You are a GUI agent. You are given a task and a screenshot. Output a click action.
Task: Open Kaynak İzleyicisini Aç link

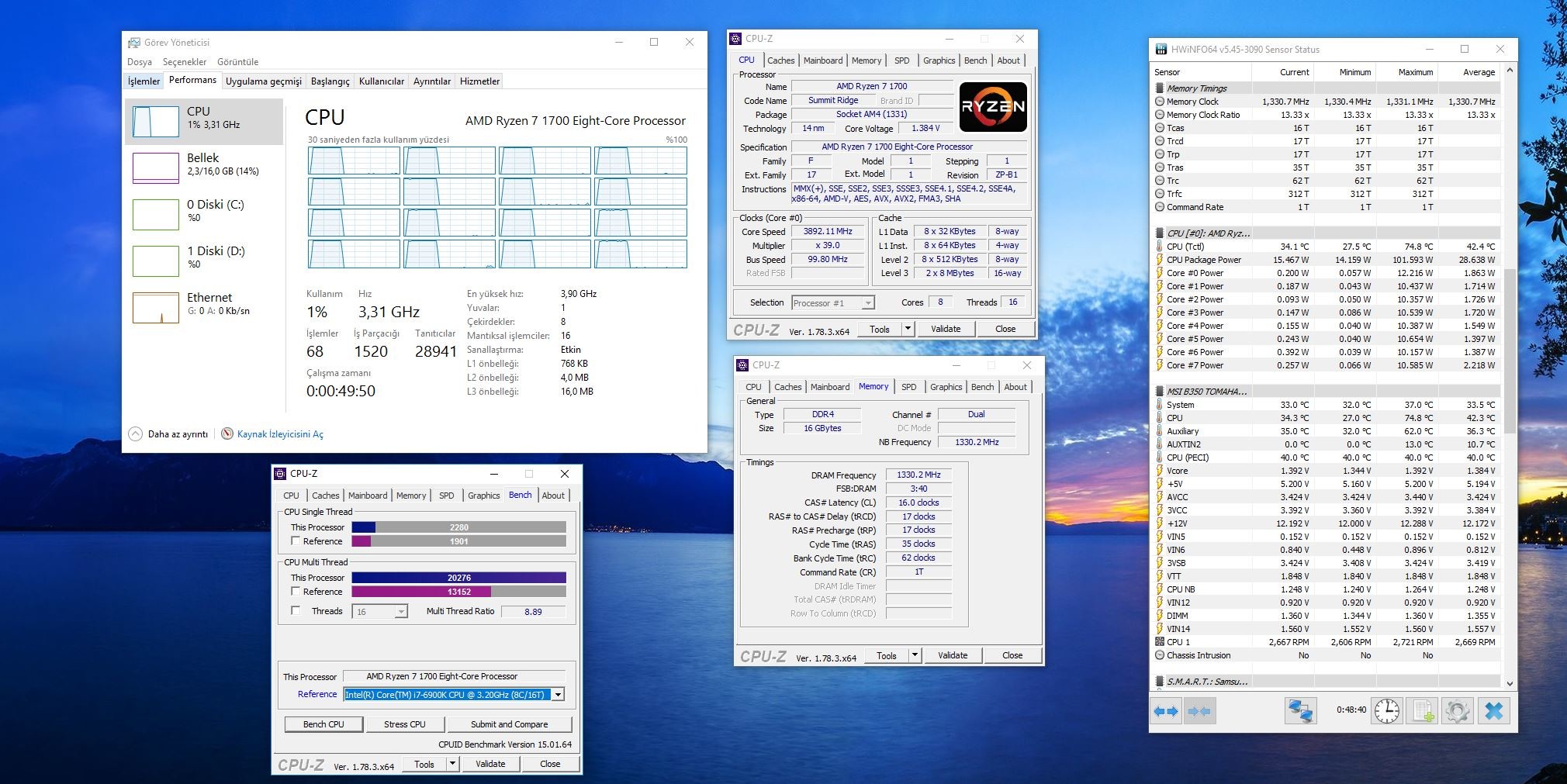[280, 434]
